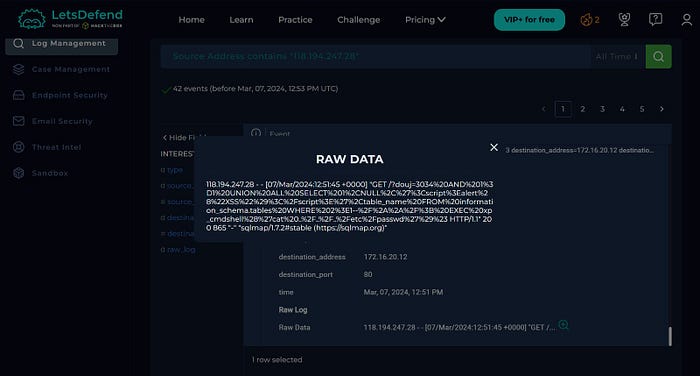
Task: Open the achievements badge icon
Action: coord(624,19)
